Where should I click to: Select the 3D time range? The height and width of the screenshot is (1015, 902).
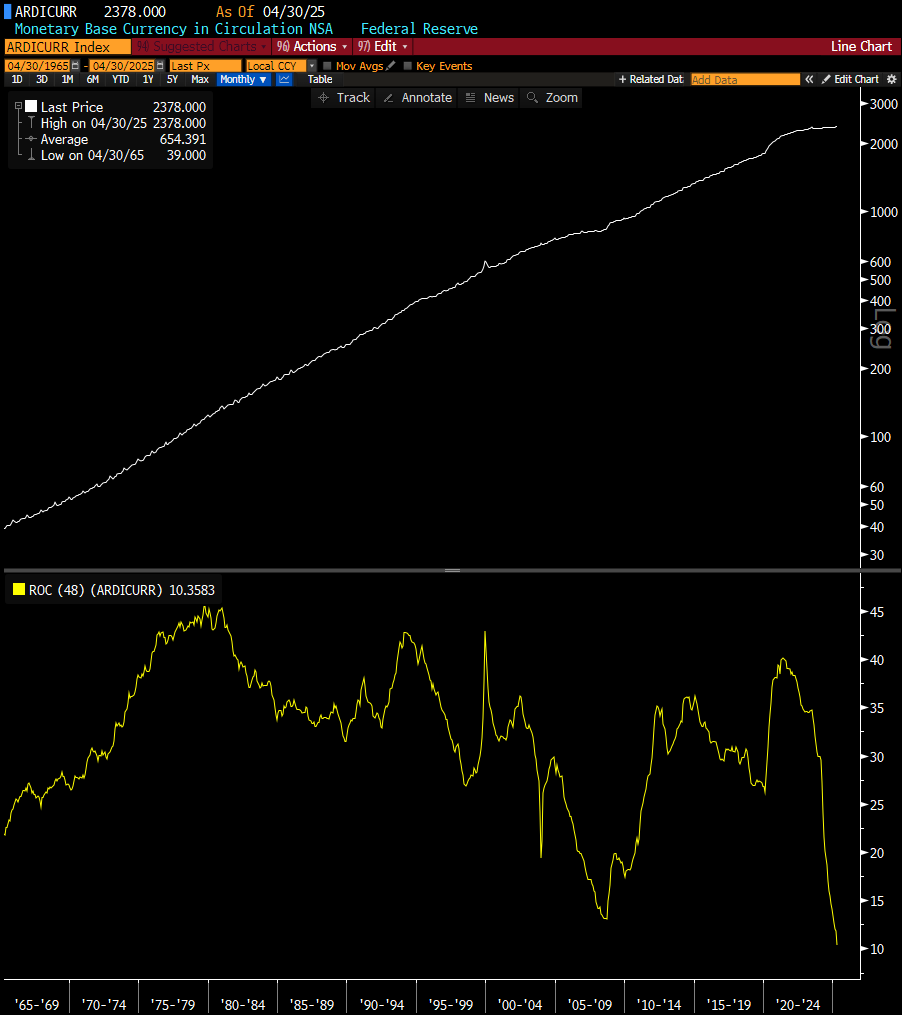(x=42, y=79)
